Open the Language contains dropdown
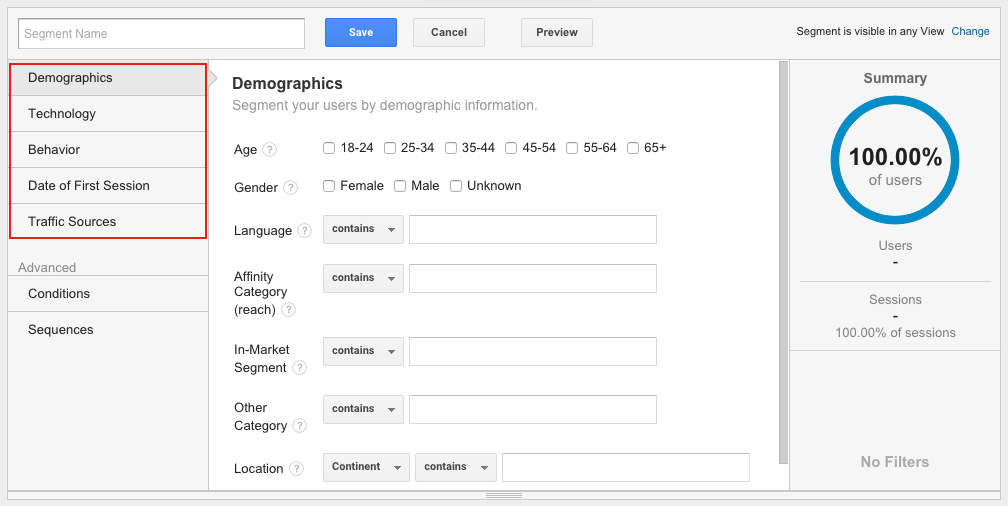The width and height of the screenshot is (1008, 506). pos(363,229)
